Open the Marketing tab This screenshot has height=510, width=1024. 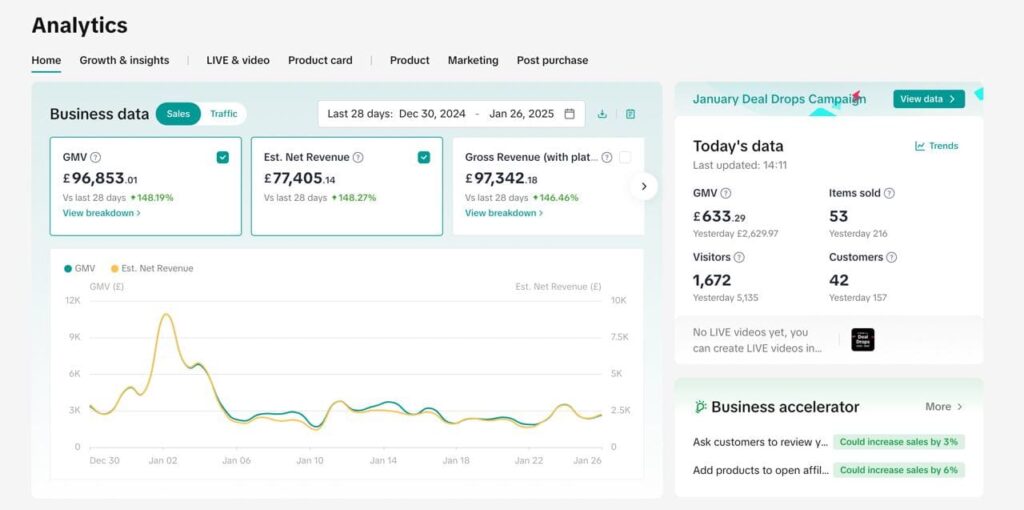pyautogui.click(x=473, y=60)
